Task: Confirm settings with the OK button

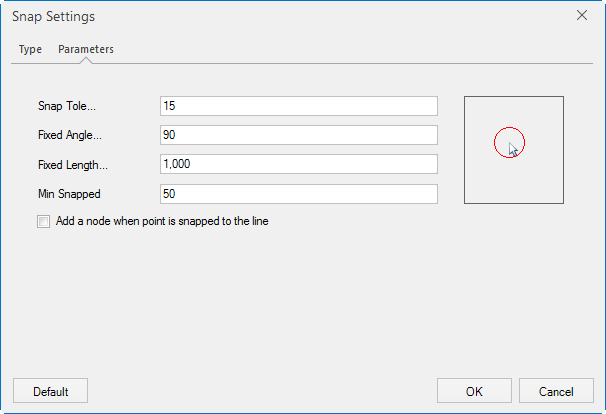Action: click(x=474, y=391)
